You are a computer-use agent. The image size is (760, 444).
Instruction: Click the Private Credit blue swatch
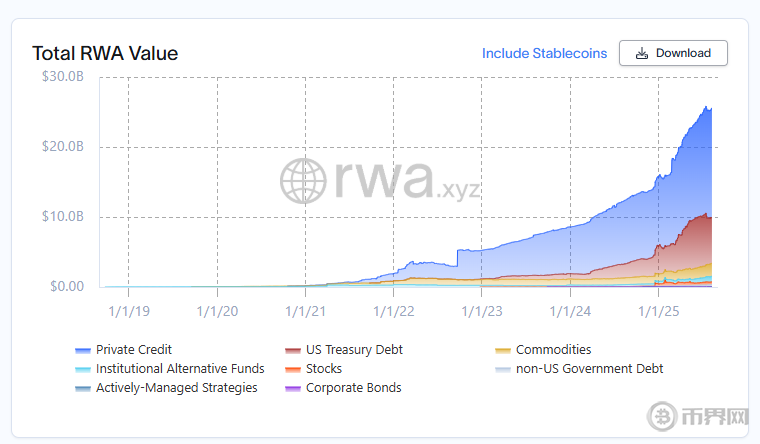pos(83,350)
